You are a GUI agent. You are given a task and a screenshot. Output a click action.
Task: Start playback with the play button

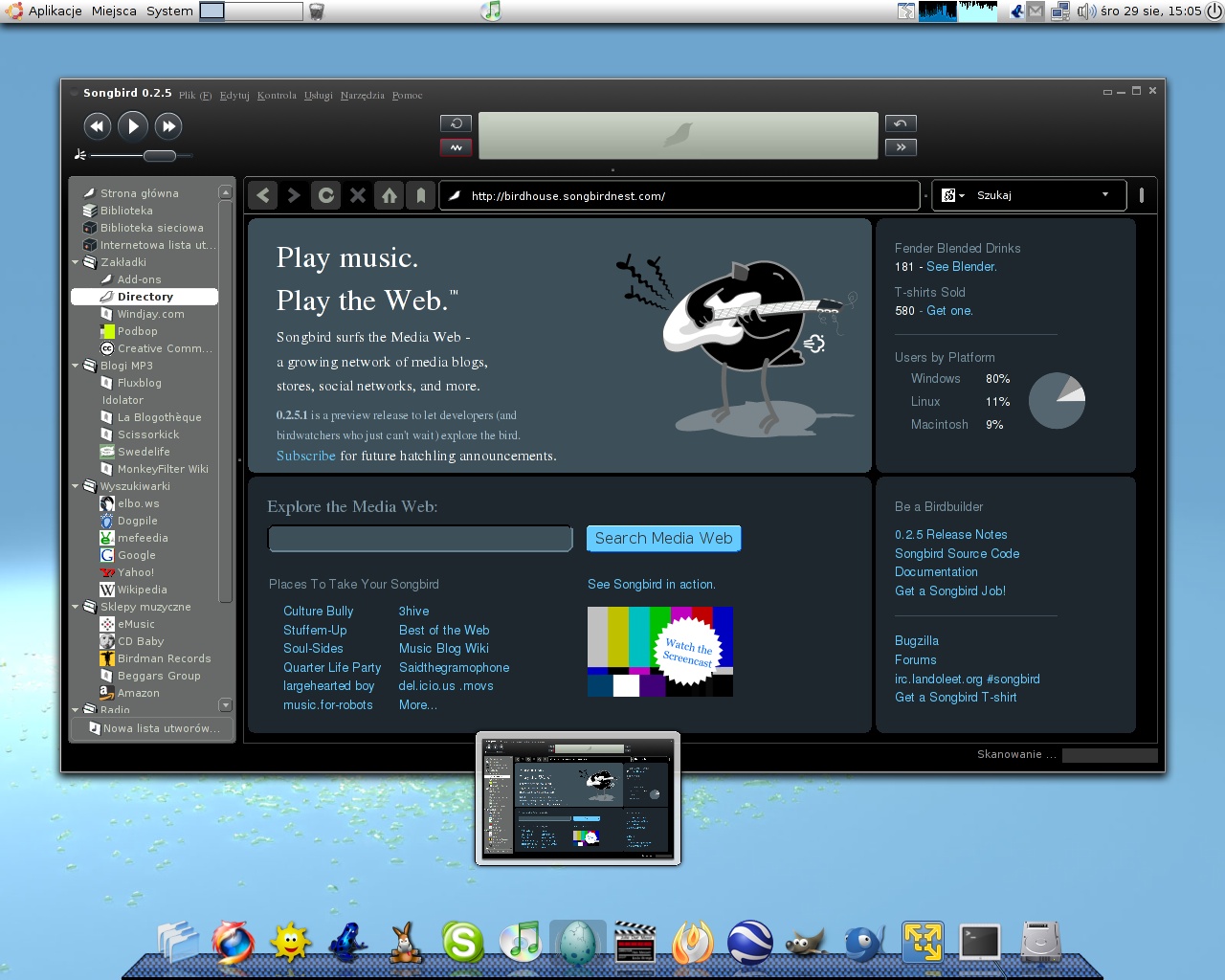tap(133, 126)
